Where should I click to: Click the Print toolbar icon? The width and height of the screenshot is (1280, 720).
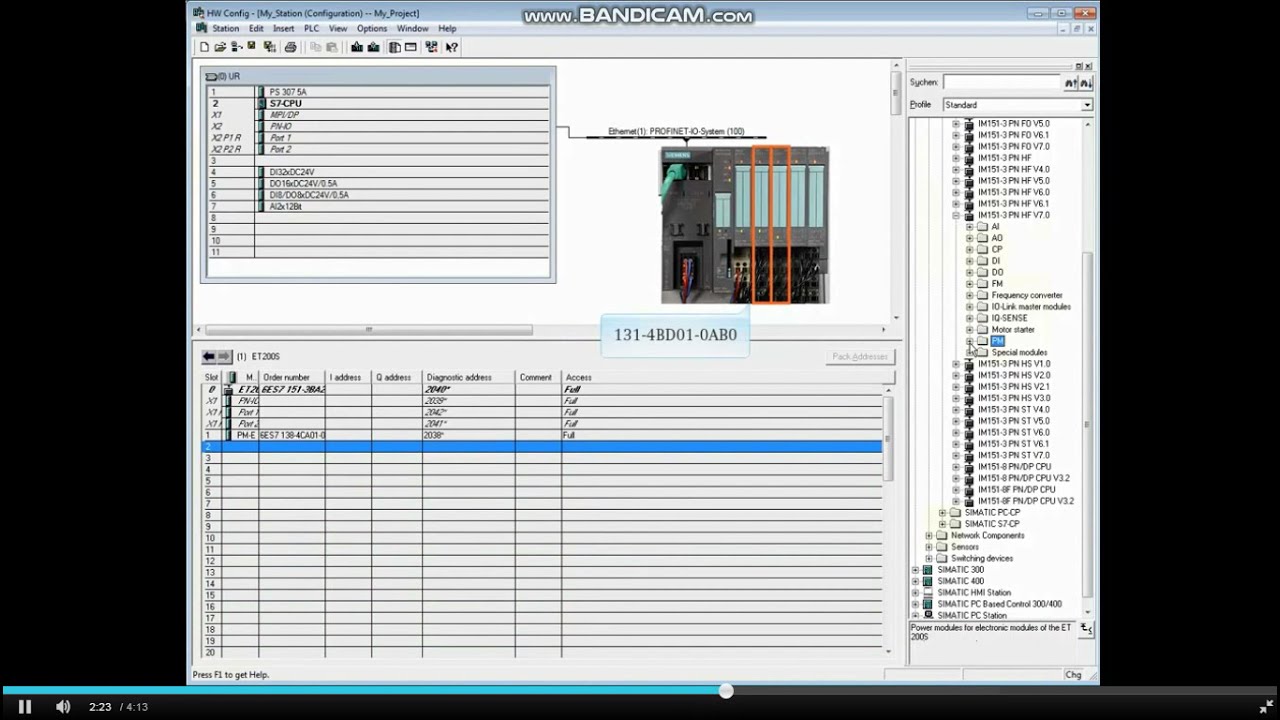click(290, 47)
